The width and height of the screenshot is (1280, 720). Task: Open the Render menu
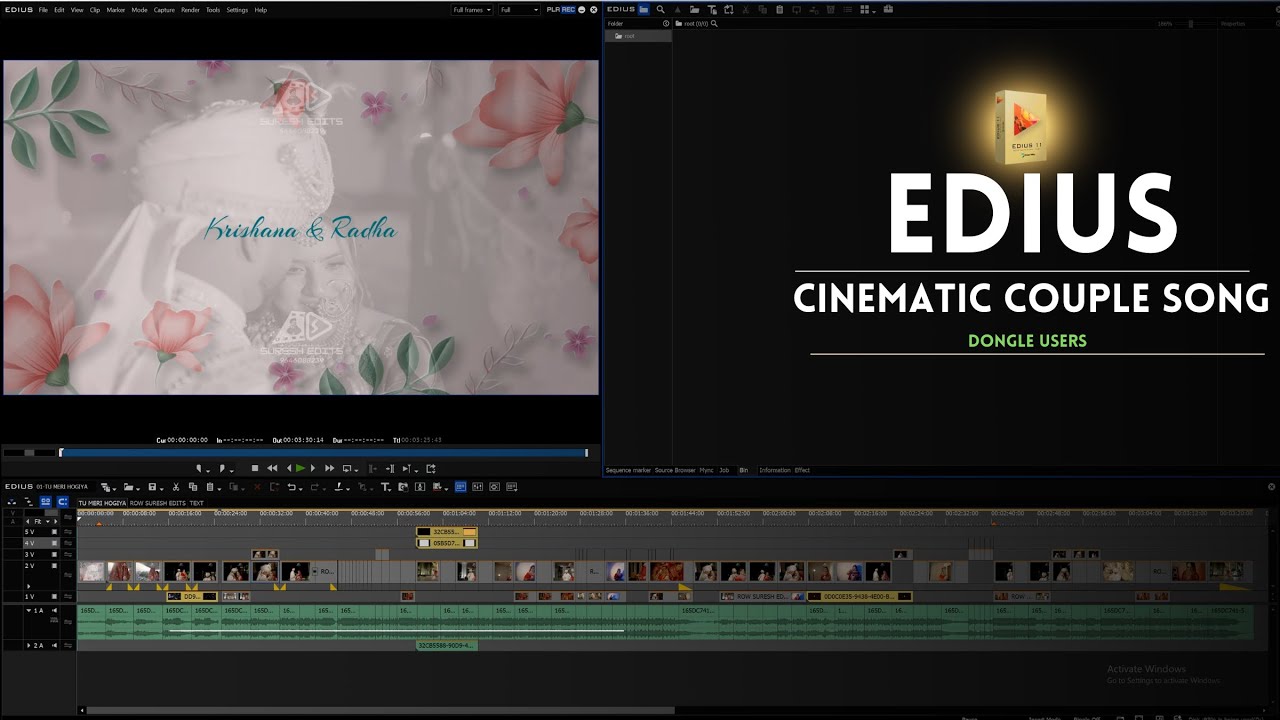coord(190,9)
